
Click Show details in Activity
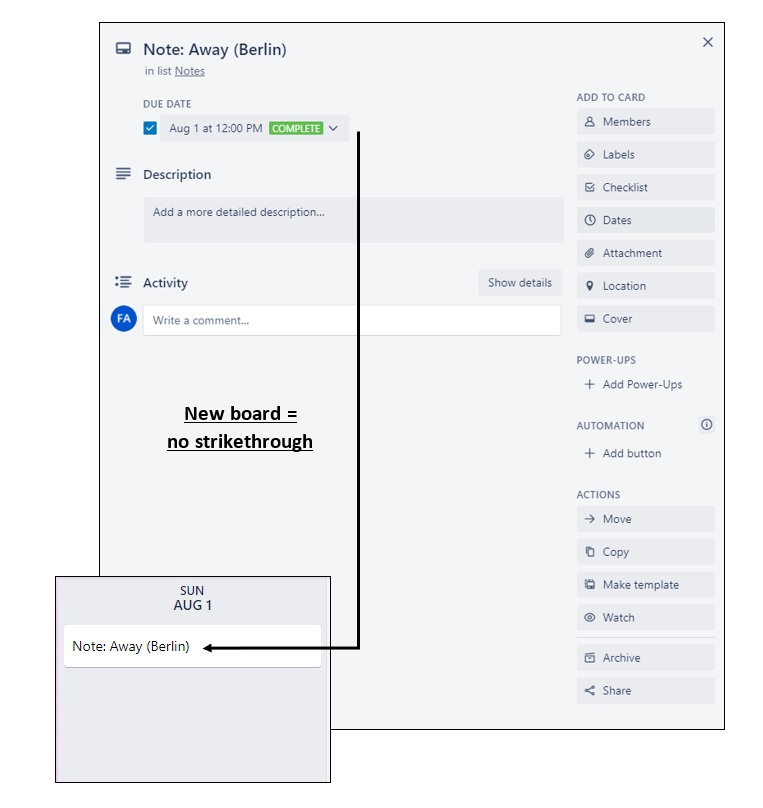click(520, 282)
